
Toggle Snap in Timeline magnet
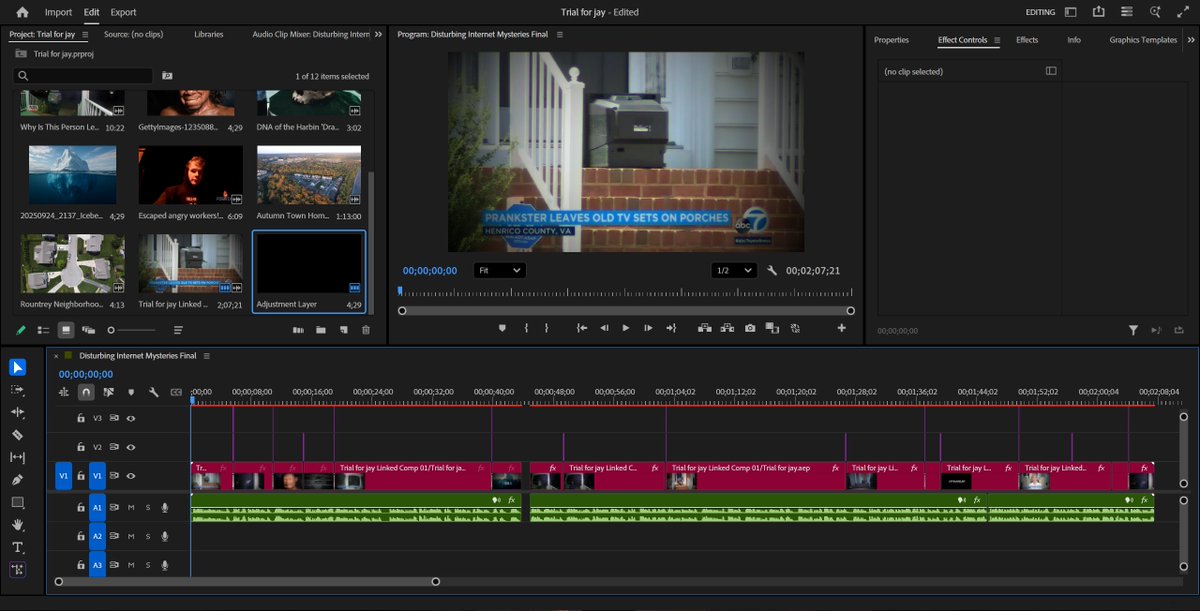tap(86, 392)
